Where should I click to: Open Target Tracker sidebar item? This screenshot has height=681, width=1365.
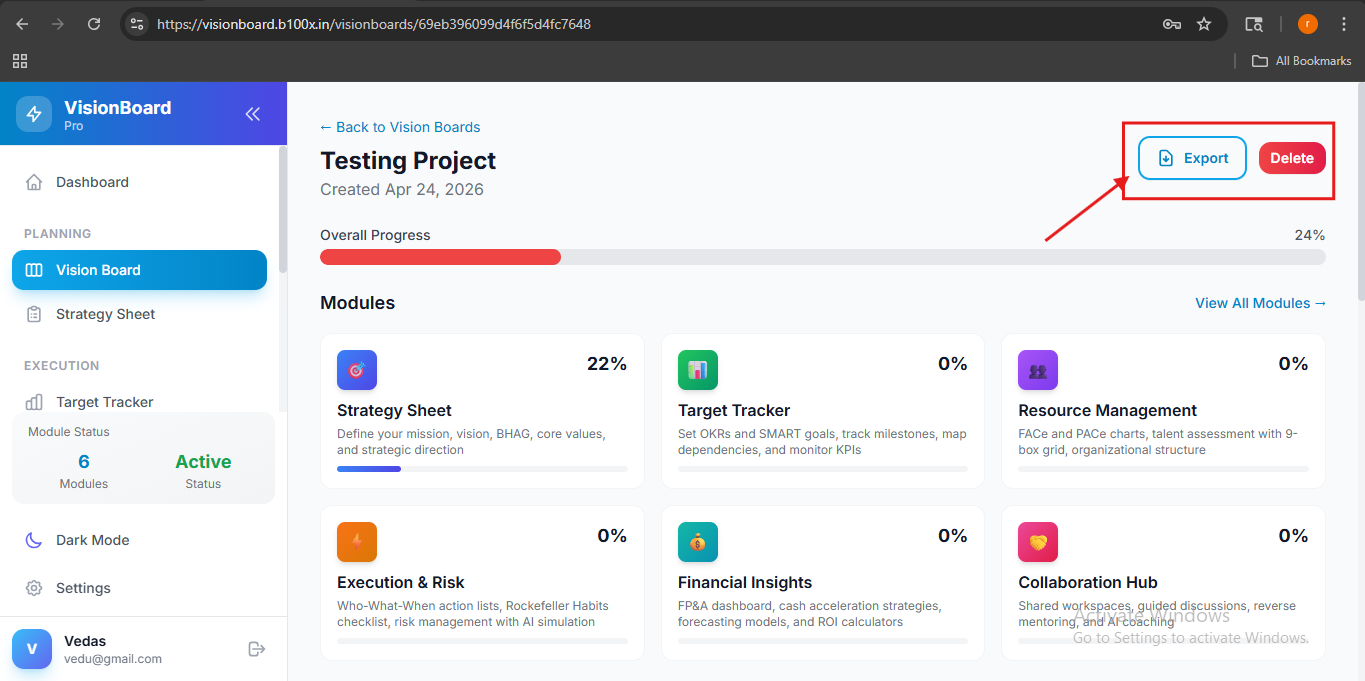[x=139, y=402]
